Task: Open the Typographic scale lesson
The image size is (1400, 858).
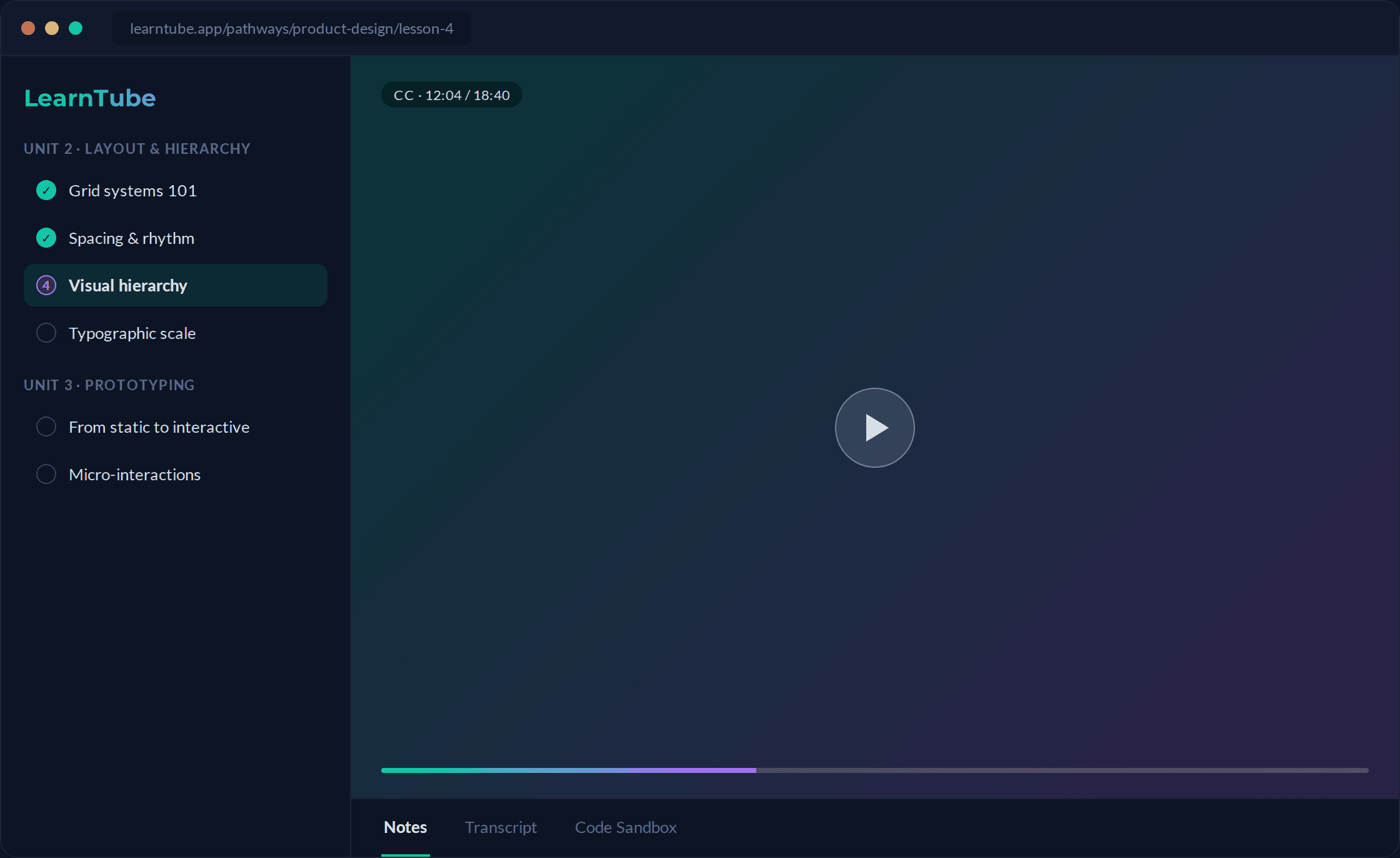Action: (176, 333)
